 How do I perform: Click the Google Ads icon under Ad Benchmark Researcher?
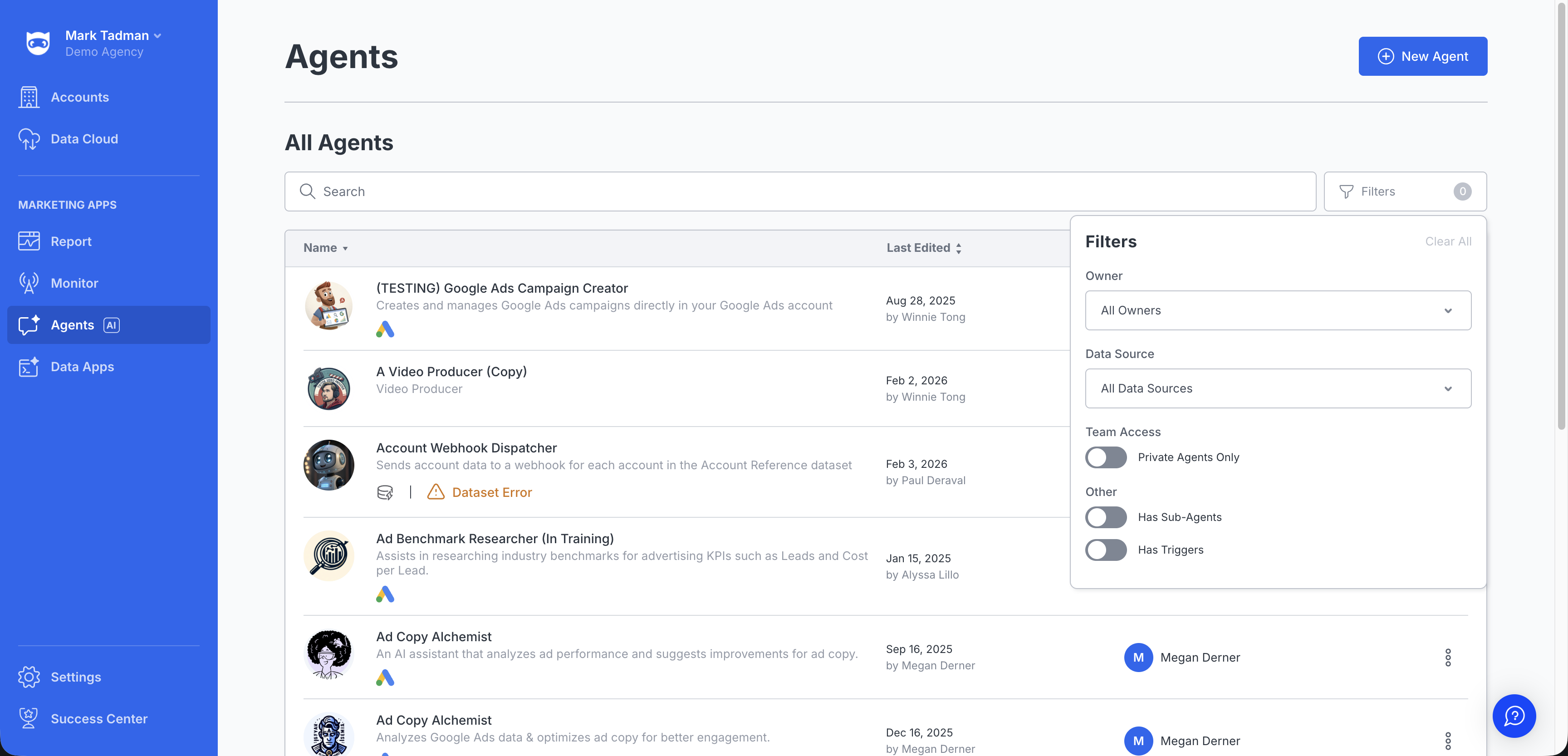tap(385, 594)
